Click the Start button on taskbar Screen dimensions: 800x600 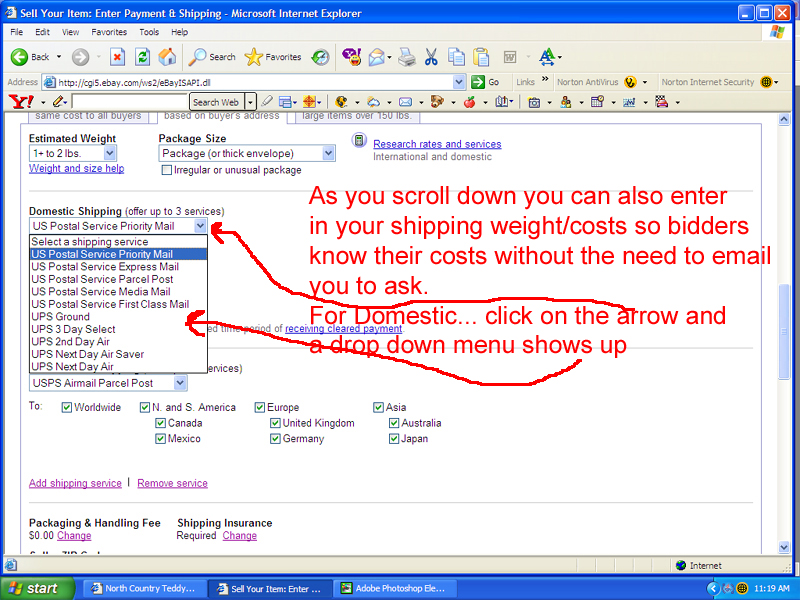click(x=35, y=588)
